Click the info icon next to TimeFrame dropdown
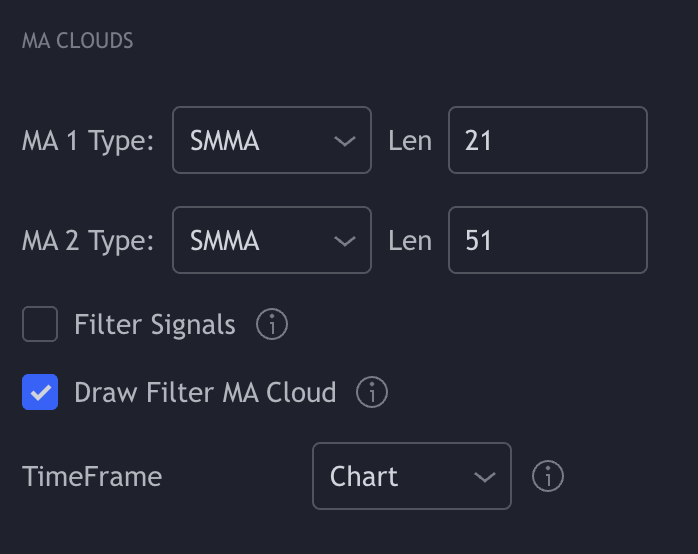The width and height of the screenshot is (698, 554). click(x=548, y=476)
